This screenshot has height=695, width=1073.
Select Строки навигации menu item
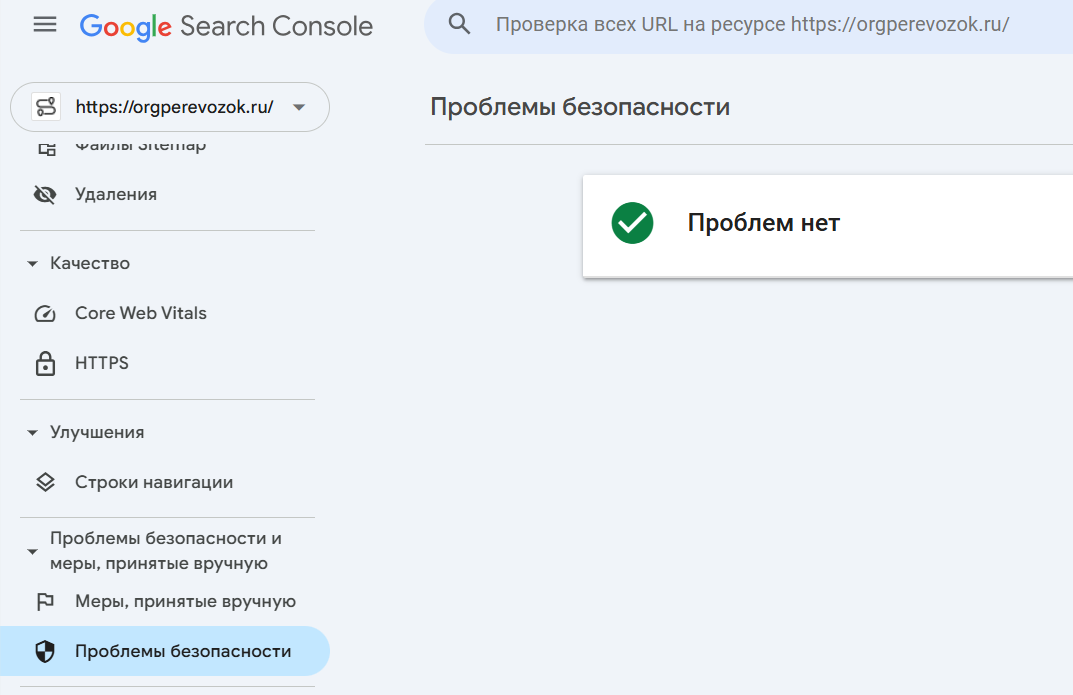(154, 482)
